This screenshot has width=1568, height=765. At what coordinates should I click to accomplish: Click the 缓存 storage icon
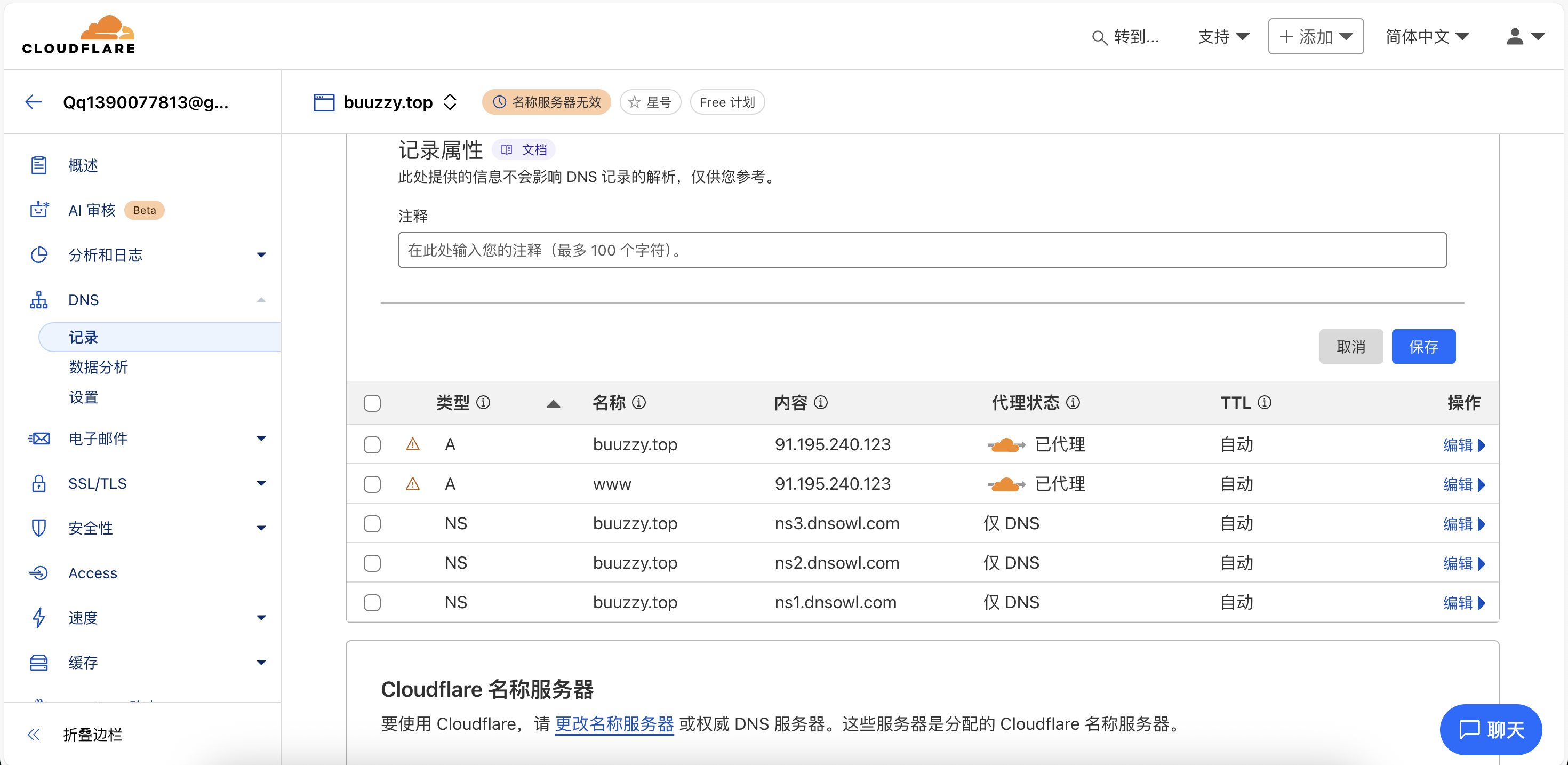(x=39, y=662)
